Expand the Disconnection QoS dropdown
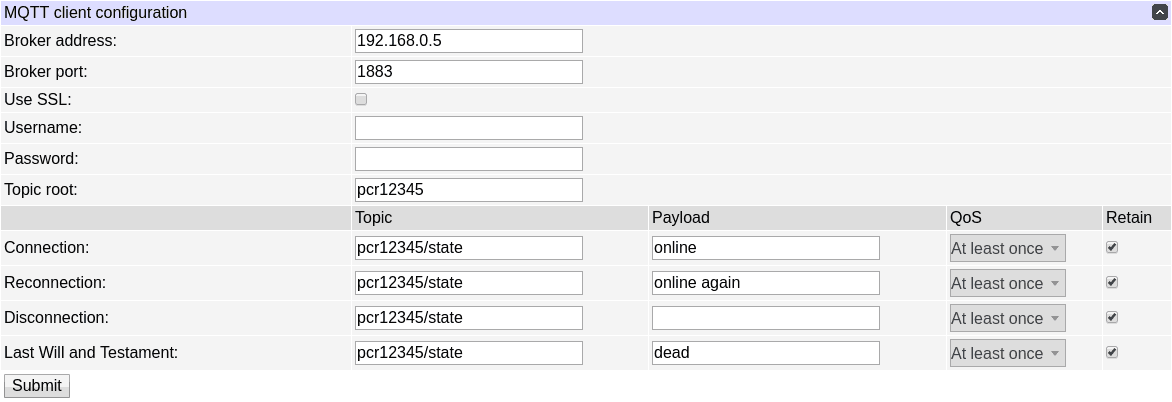The height and width of the screenshot is (402, 1172). [1007, 318]
